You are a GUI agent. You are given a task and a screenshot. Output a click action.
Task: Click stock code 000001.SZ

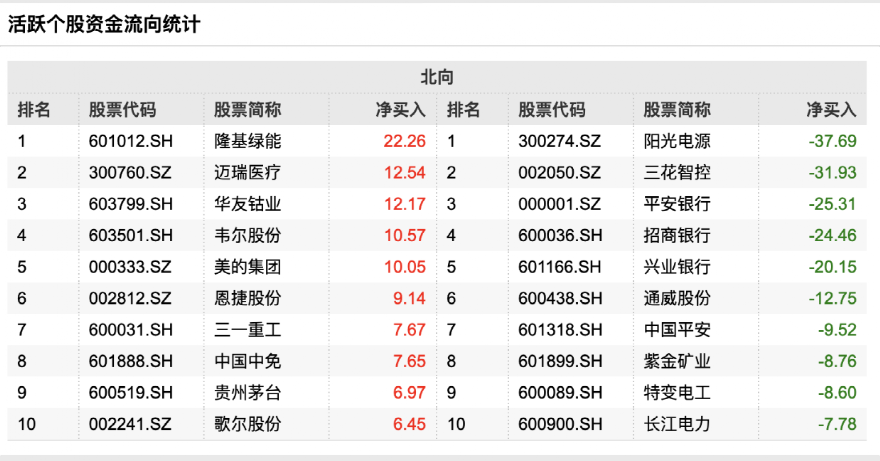coord(560,204)
